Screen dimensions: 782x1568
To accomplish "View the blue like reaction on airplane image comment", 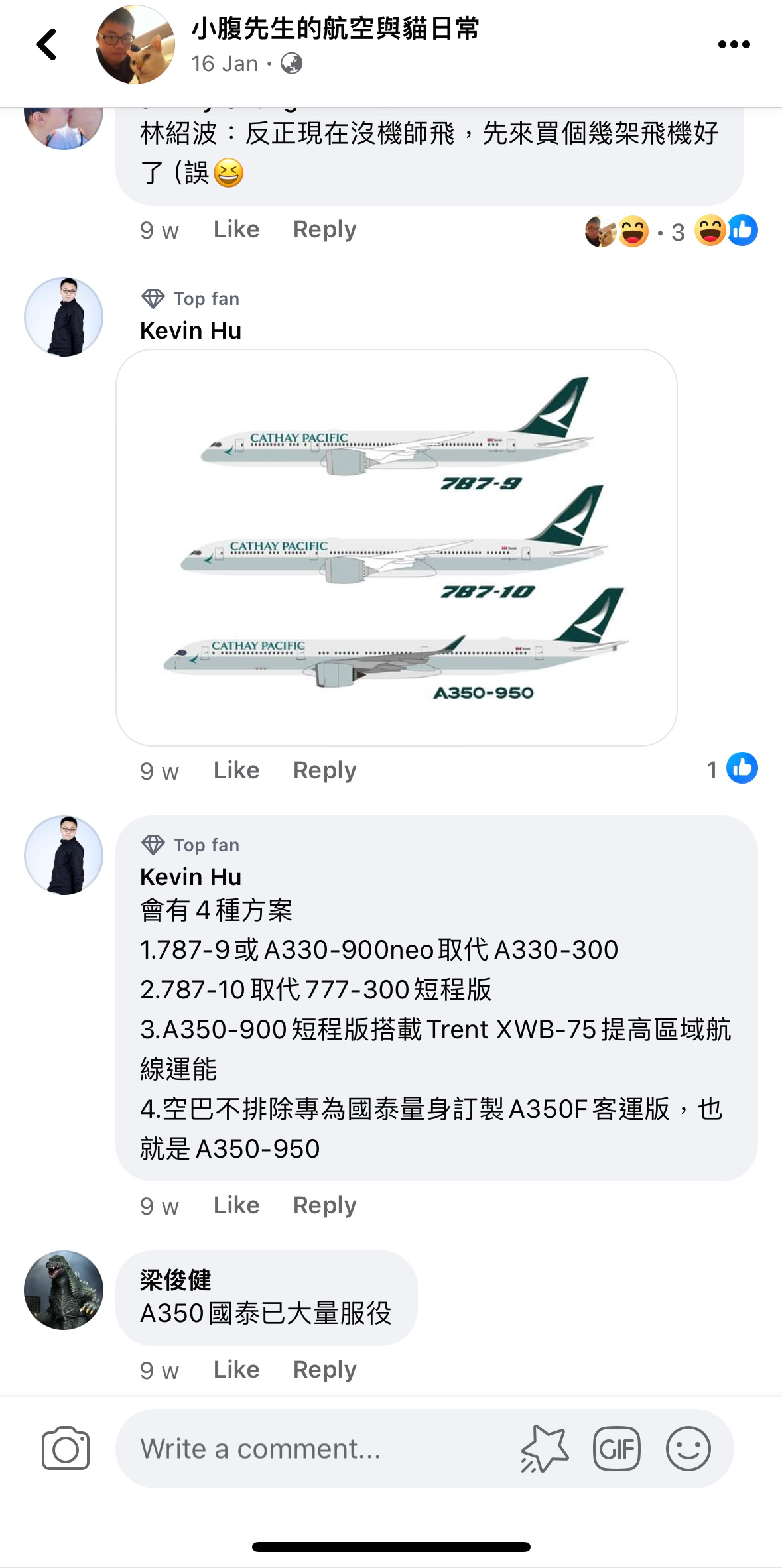I will click(x=742, y=768).
